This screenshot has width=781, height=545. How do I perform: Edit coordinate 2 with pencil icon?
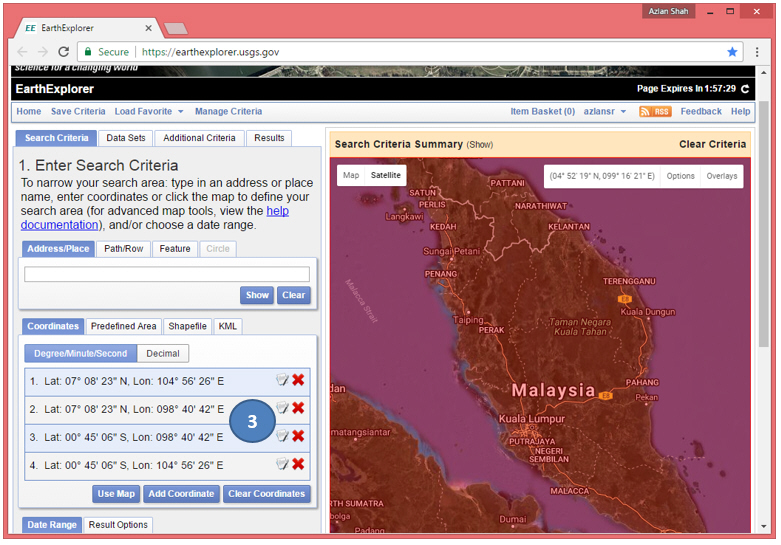tap(282, 408)
